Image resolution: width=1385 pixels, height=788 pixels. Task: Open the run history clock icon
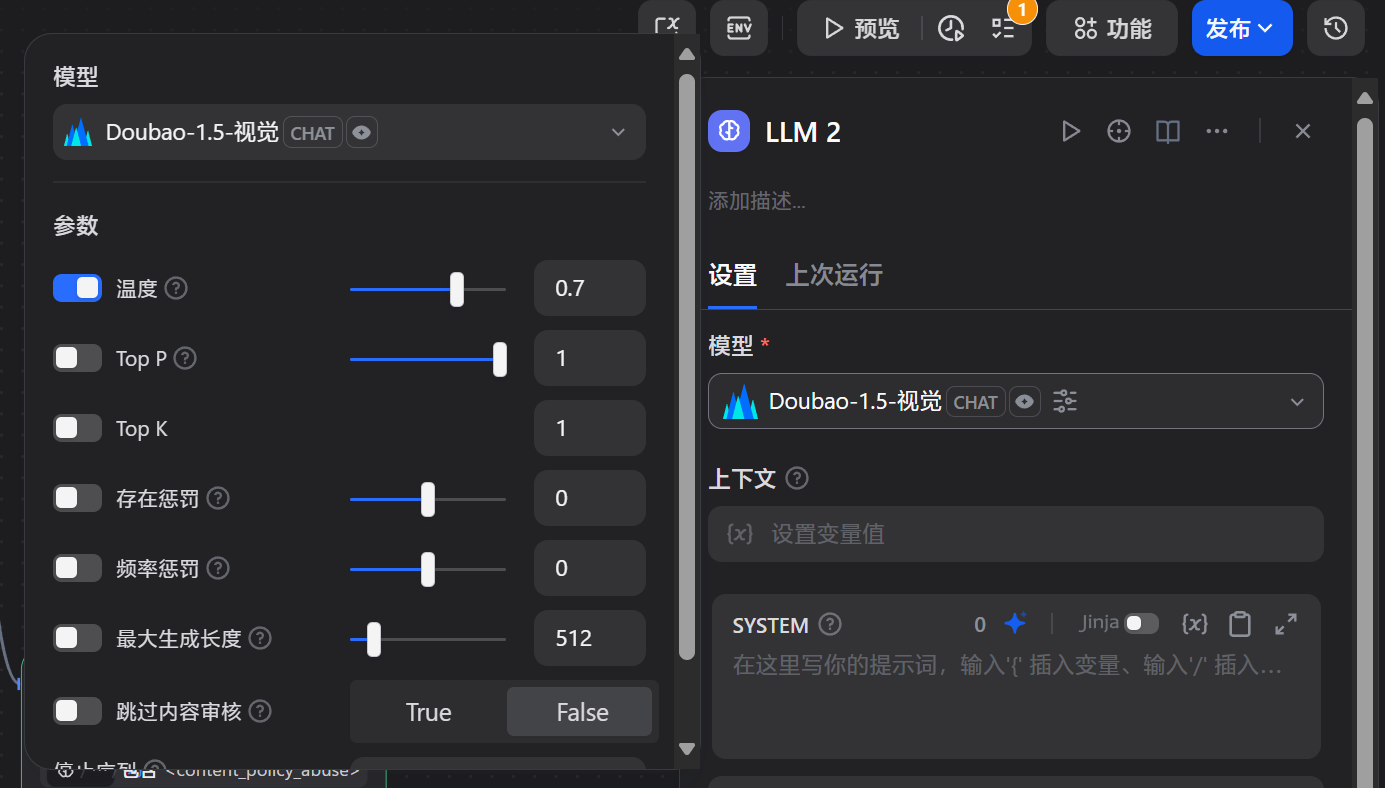pos(951,29)
